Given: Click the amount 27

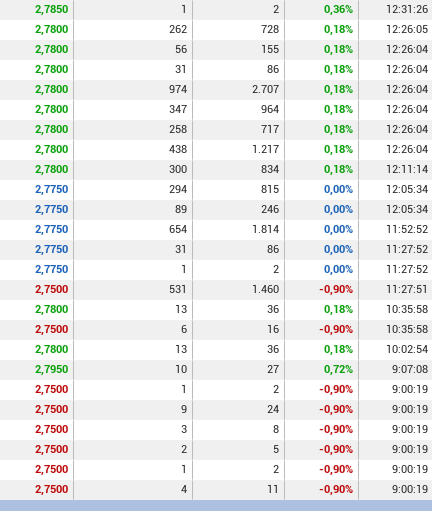Looking at the screenshot, I should pos(273,369).
